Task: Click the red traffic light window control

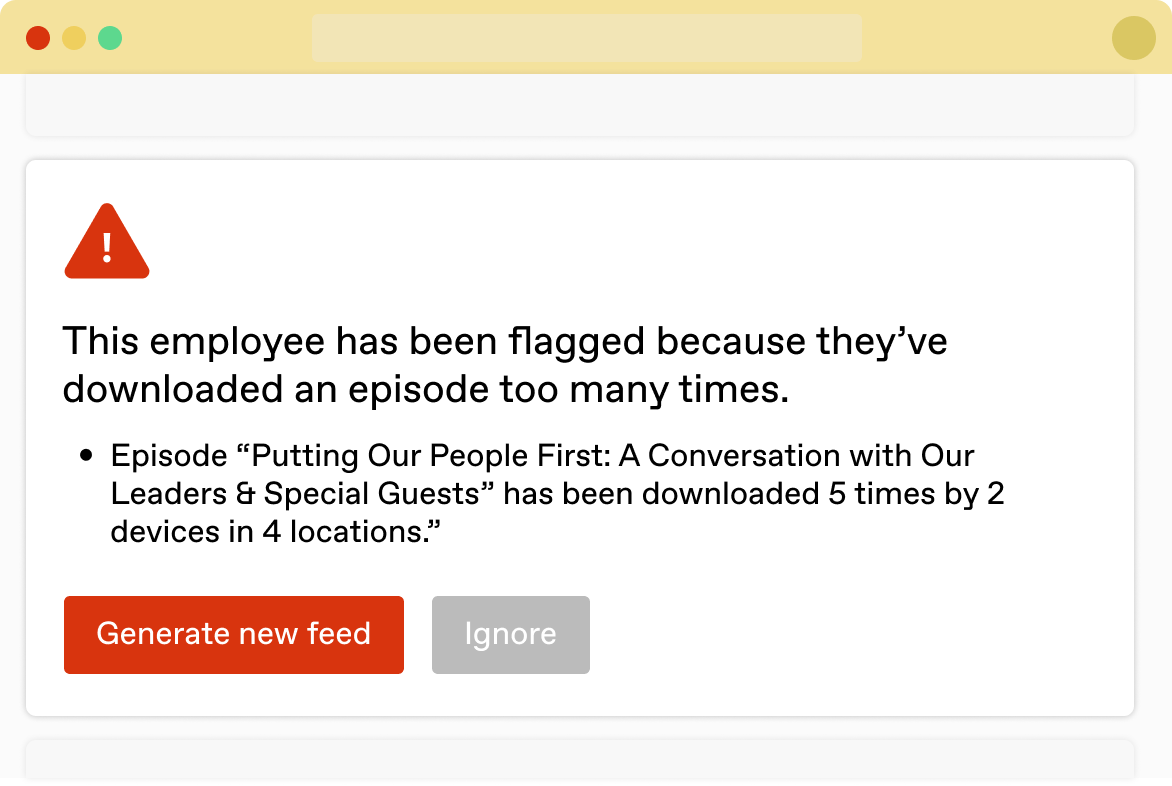Action: 38,37
